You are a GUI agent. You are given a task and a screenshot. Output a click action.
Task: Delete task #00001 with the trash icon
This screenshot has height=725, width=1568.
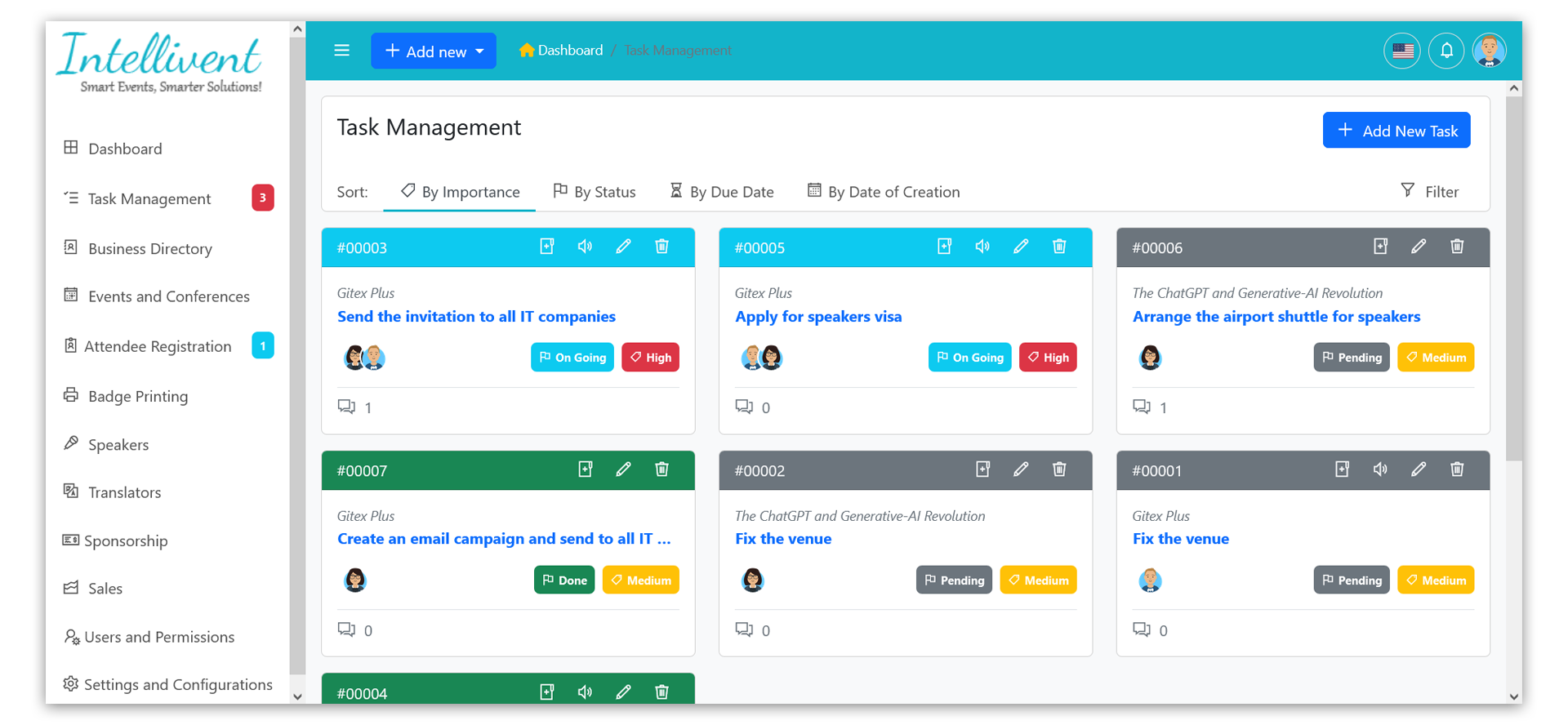pyautogui.click(x=1458, y=469)
